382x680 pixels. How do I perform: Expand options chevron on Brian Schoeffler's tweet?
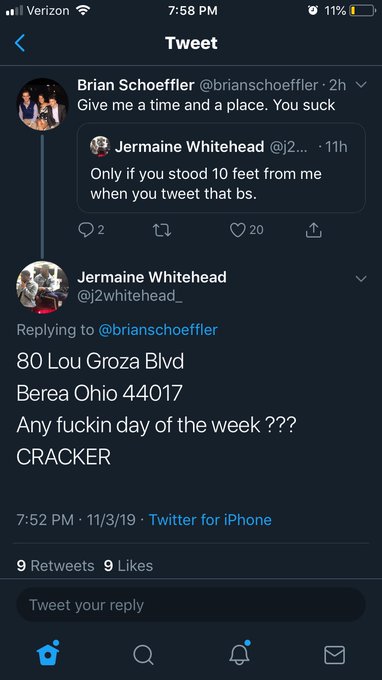click(361, 85)
